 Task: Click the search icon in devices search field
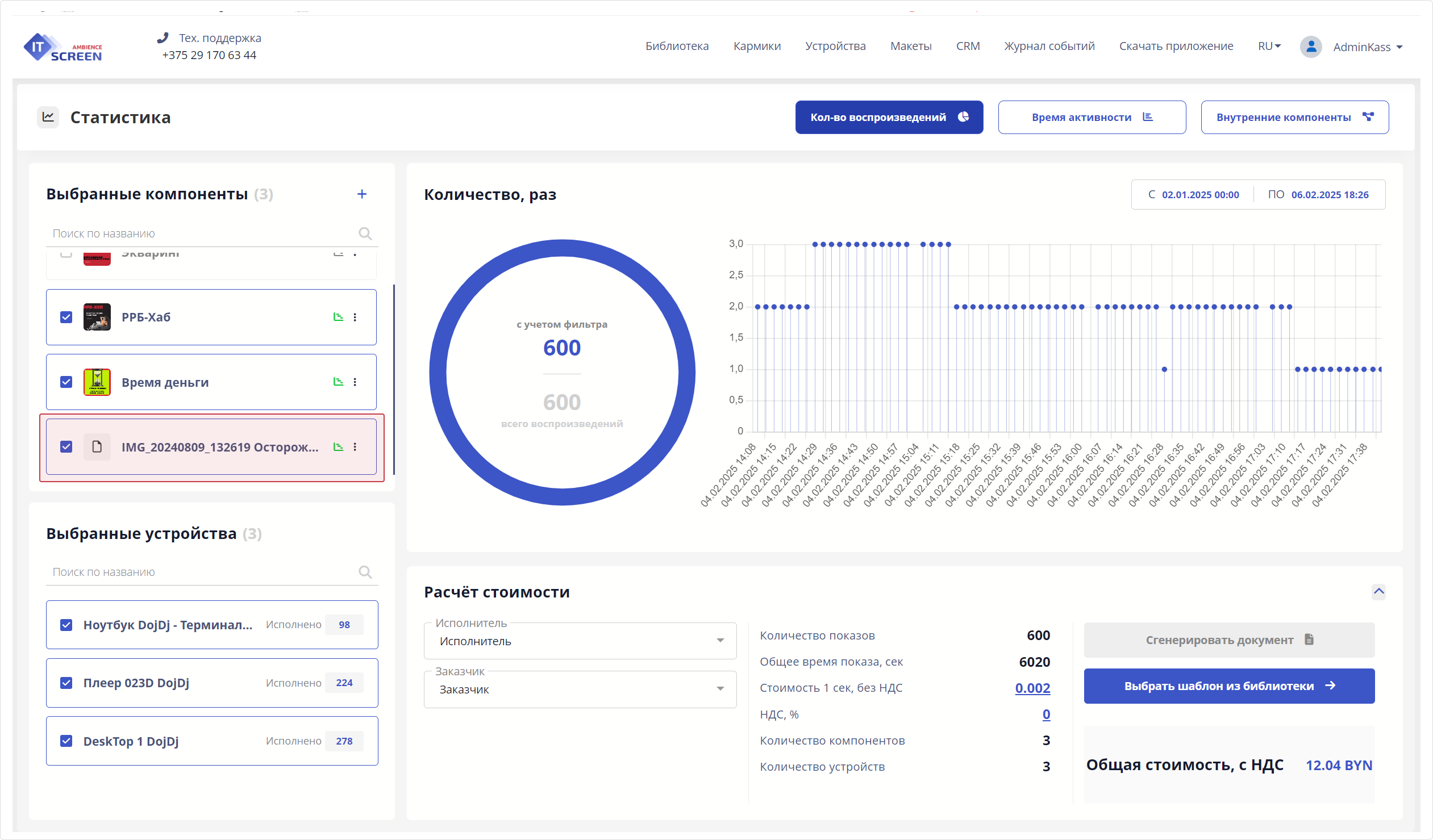[366, 572]
